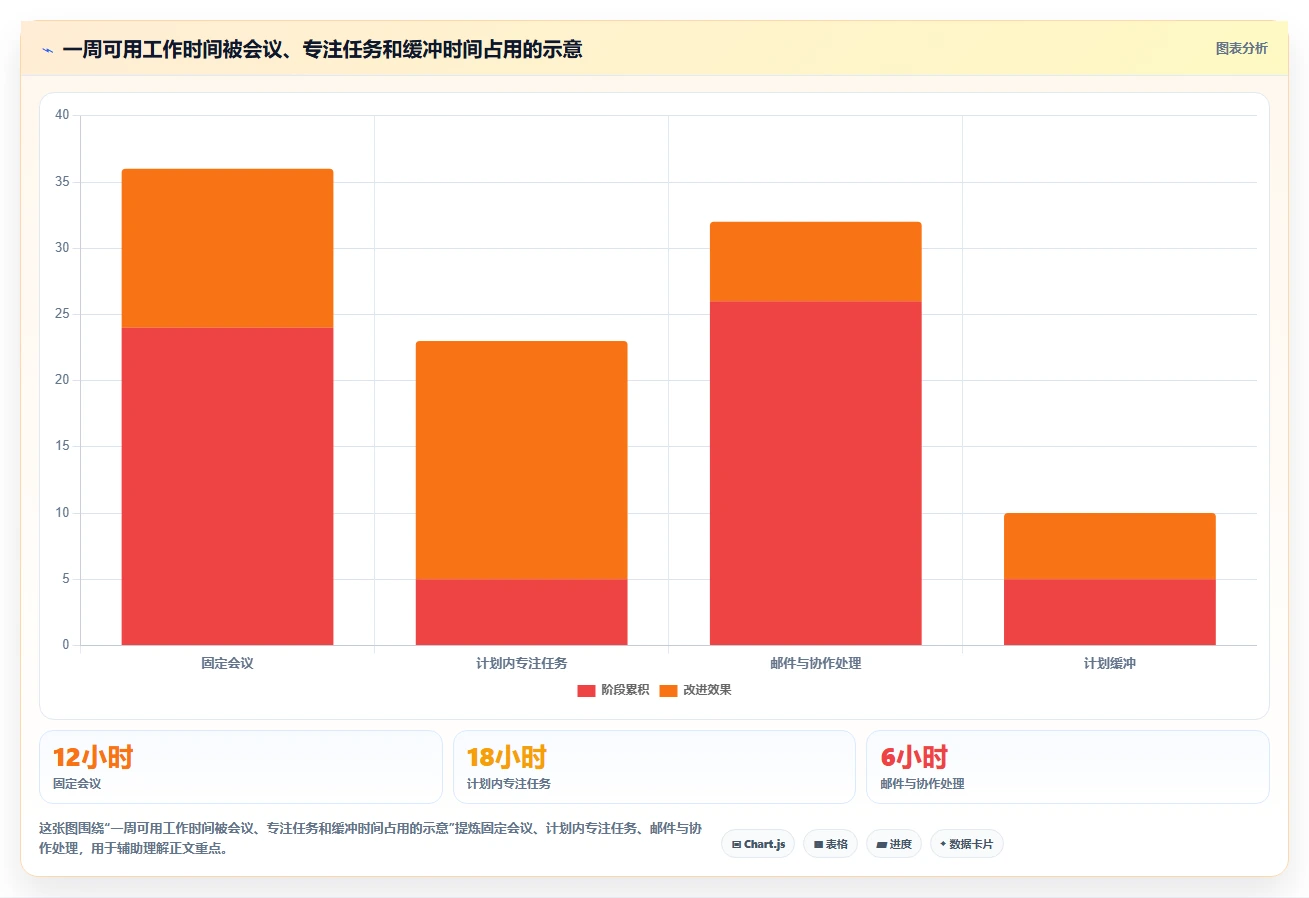Click the 固定会议 x-axis label
The height and width of the screenshot is (898, 1309).
(227, 663)
